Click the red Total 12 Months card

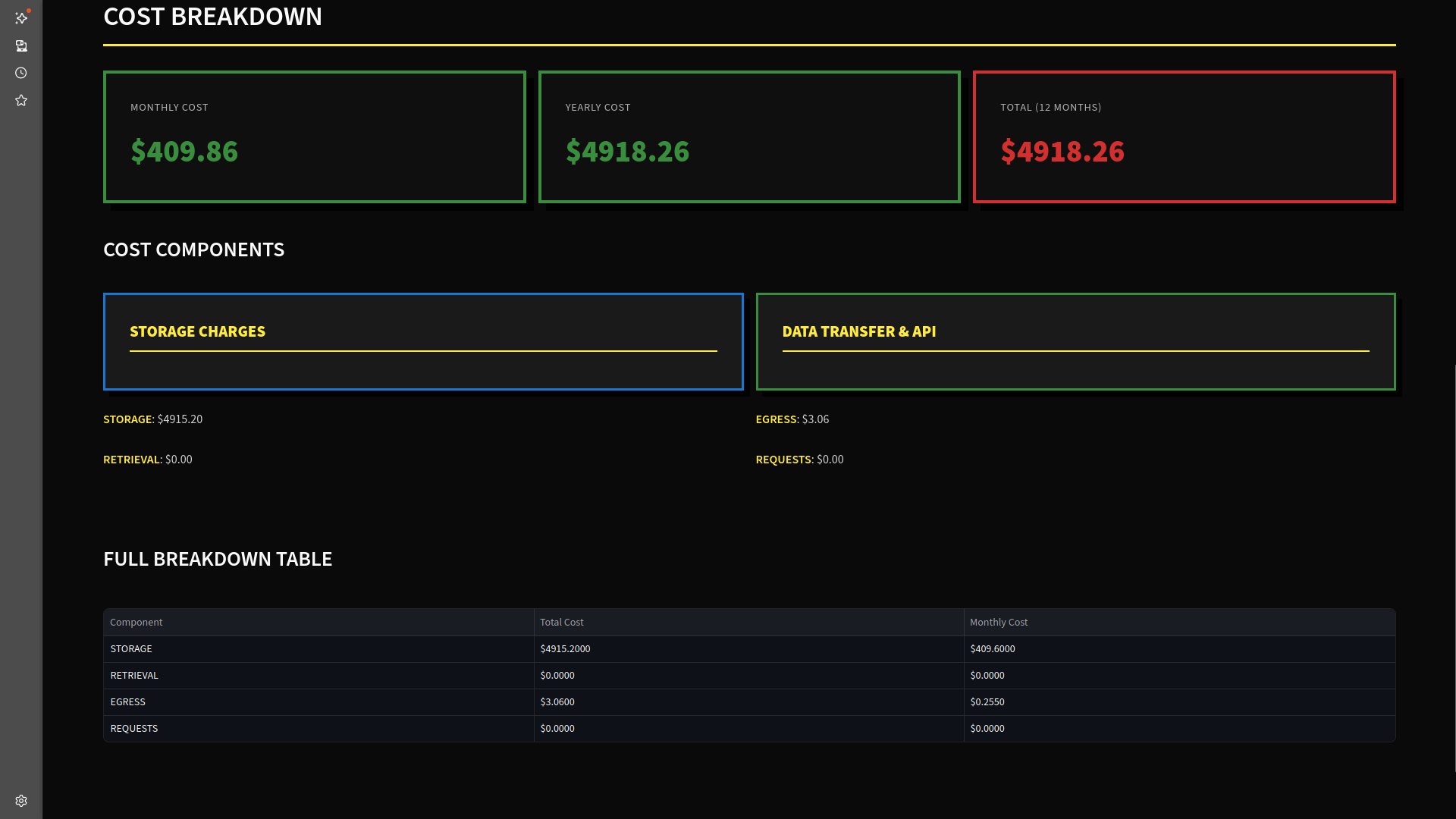[1184, 136]
